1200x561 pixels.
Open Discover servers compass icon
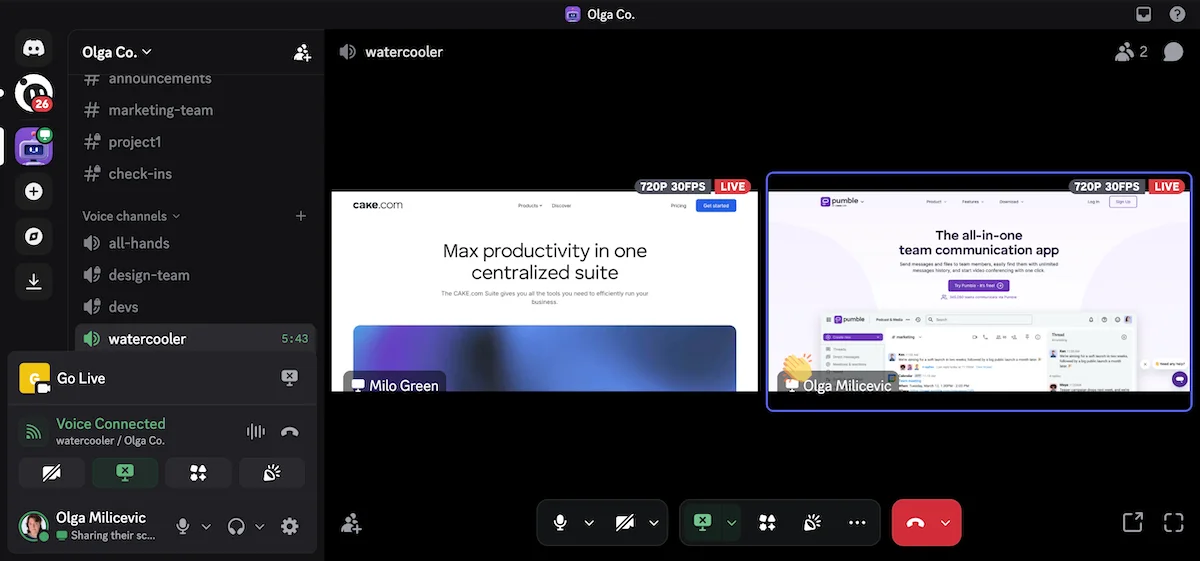pos(34,237)
